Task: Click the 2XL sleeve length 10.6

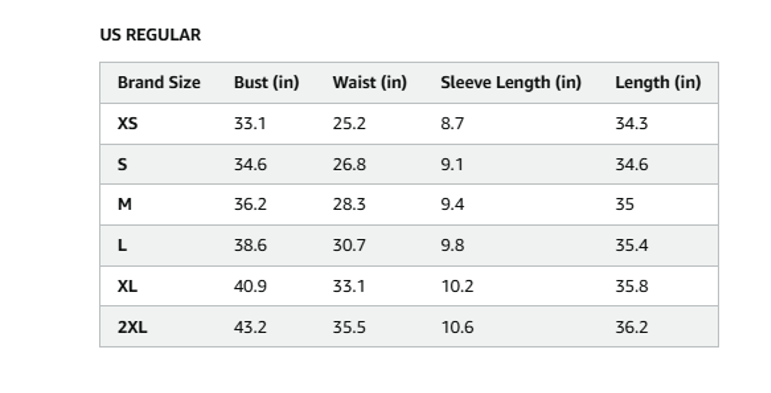Action: 457,327
